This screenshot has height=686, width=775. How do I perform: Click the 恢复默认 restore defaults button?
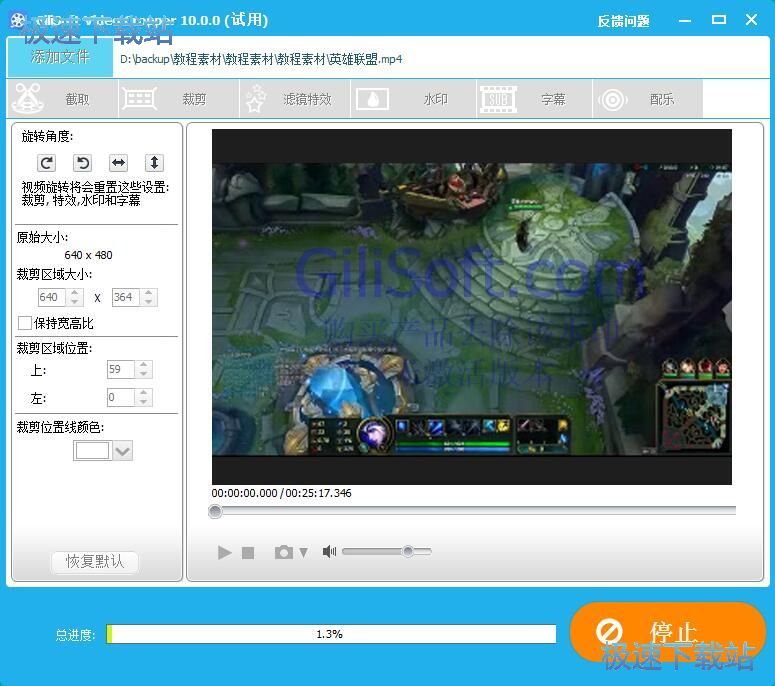click(95, 561)
